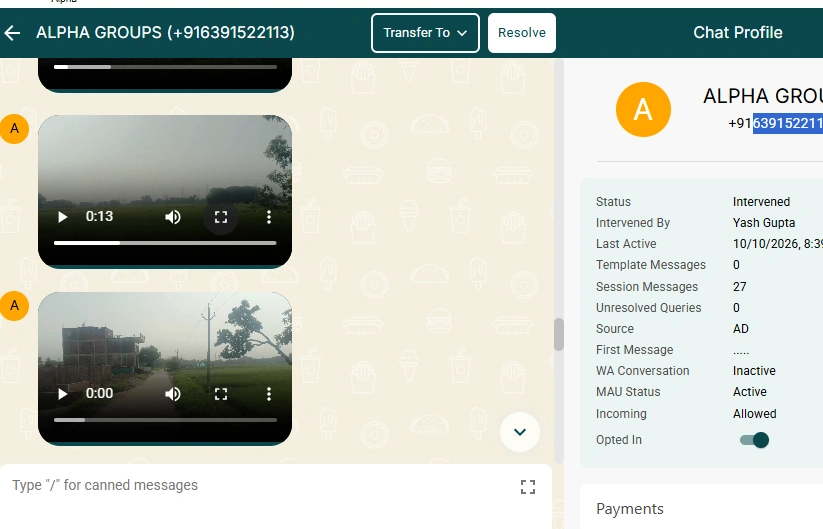Click the ALPHA GROUPS (+916391522113) chat title
This screenshot has height=529, width=823.
165,33
